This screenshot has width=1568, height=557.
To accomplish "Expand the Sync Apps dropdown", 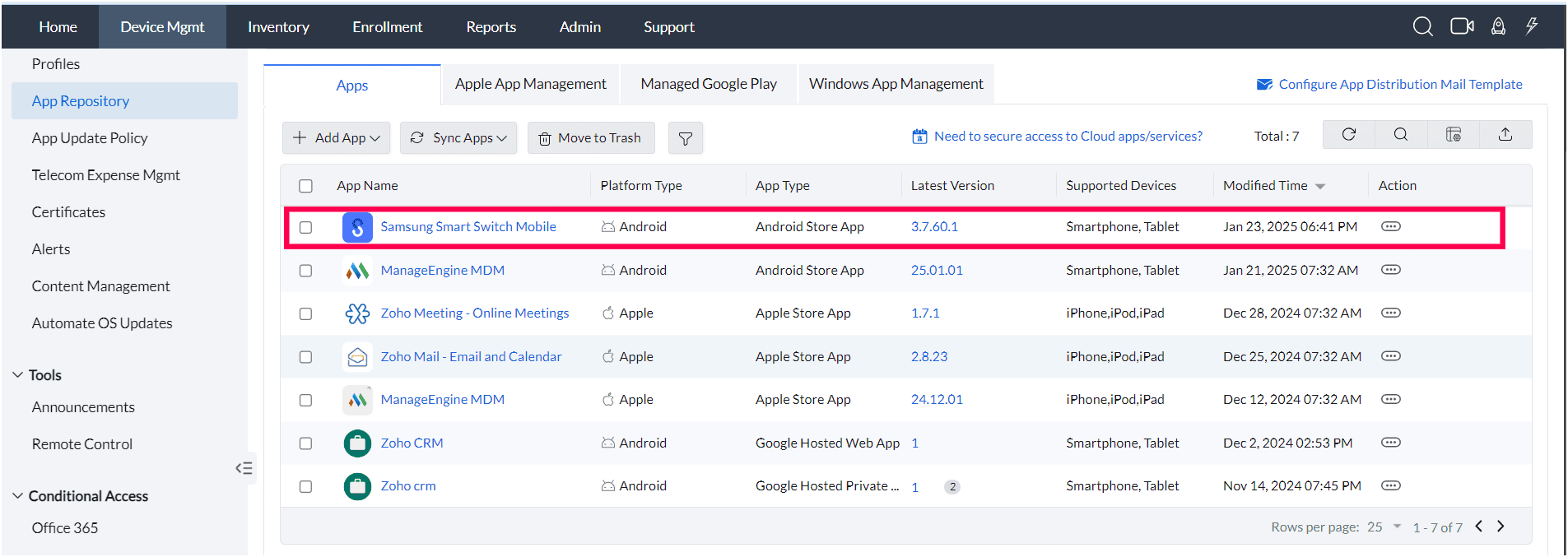I will (x=458, y=138).
